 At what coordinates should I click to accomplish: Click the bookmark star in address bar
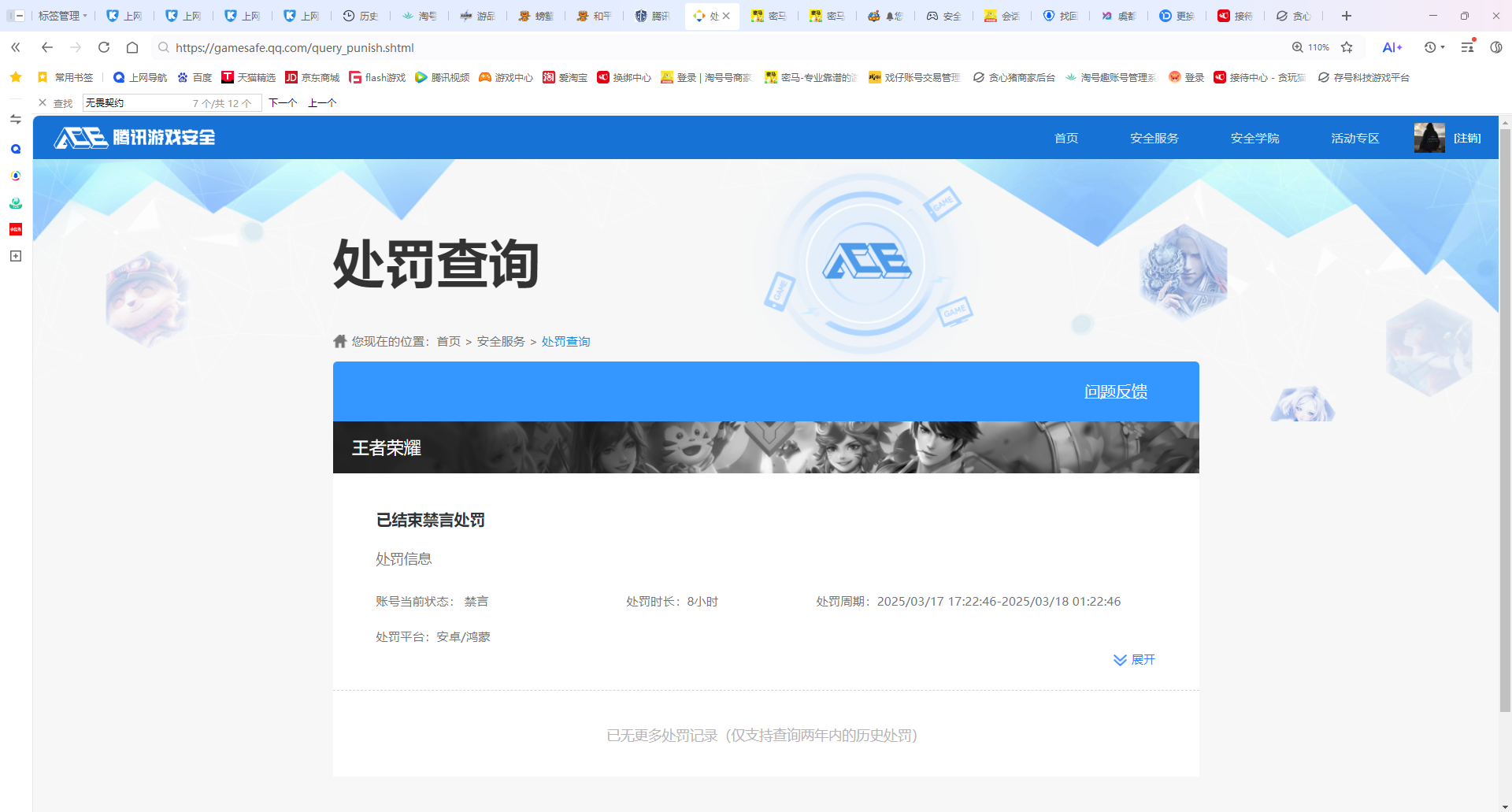(x=1348, y=47)
